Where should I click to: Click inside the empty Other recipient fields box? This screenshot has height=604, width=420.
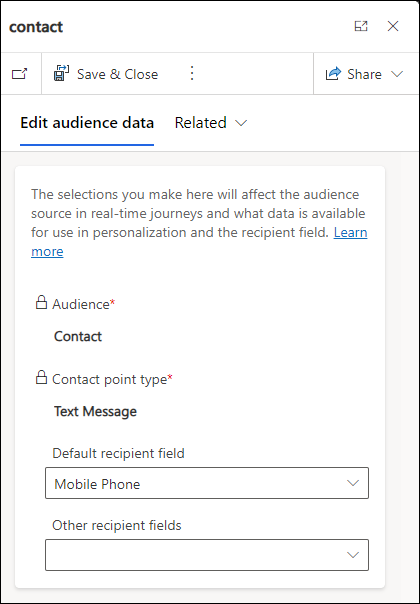(207, 555)
